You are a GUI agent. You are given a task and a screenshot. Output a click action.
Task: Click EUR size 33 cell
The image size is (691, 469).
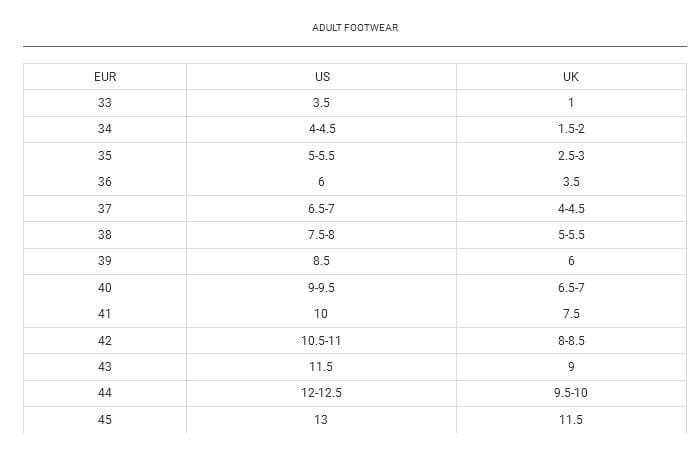click(x=105, y=103)
